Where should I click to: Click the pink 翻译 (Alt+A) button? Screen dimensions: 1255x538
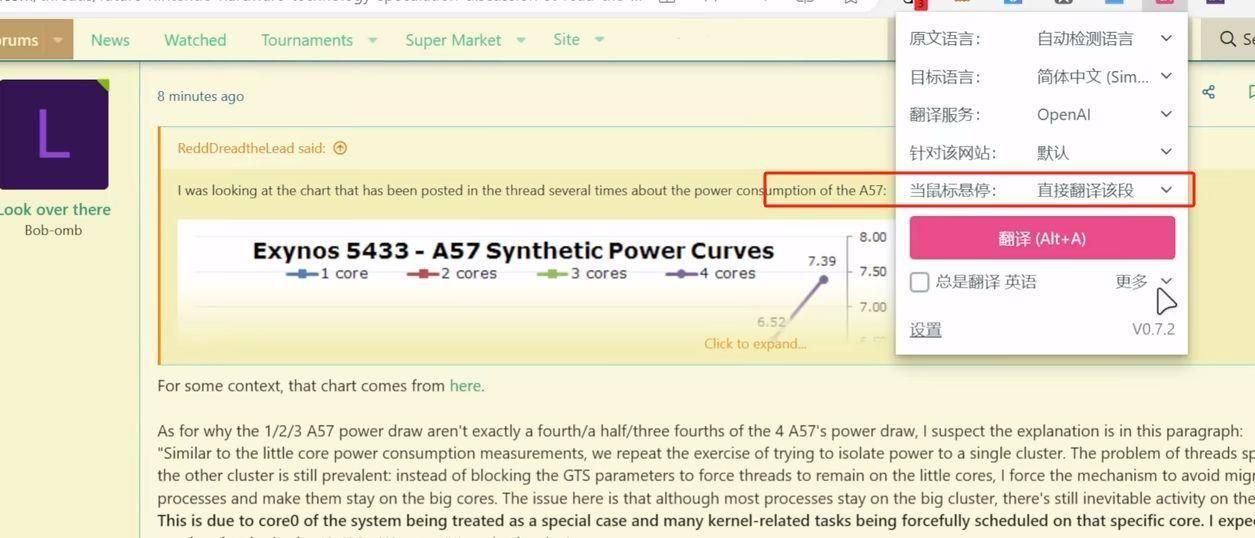click(x=1042, y=238)
